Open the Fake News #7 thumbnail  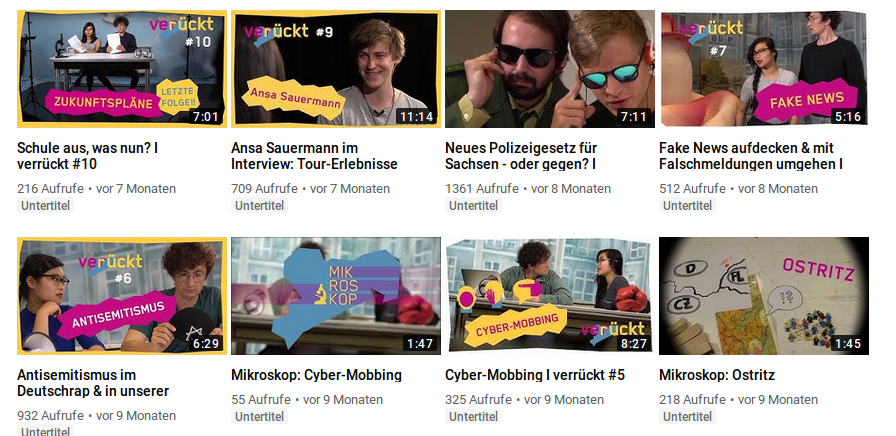764,69
